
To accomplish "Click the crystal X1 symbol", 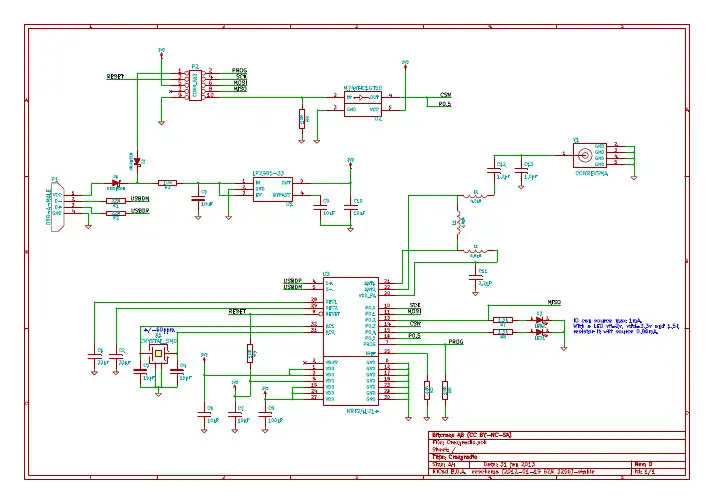I will click(158, 353).
